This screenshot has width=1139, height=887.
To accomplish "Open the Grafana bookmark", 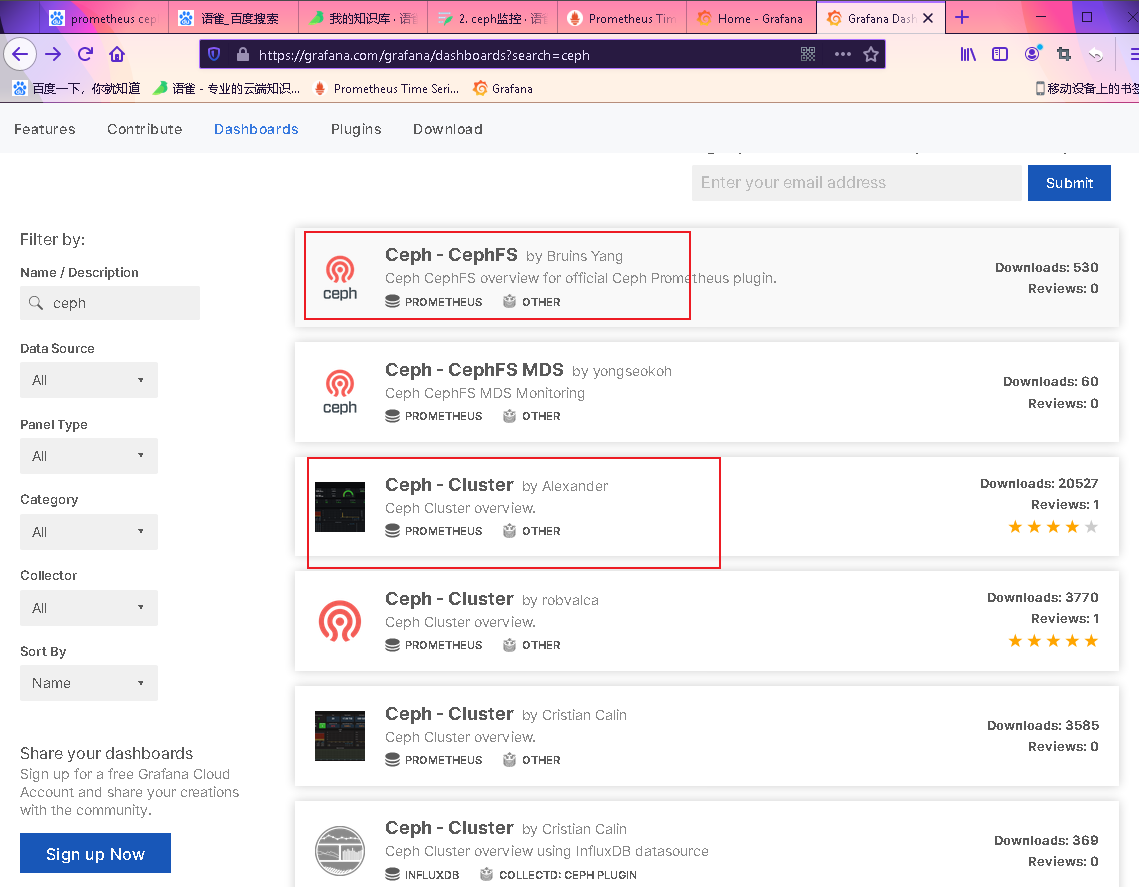I will coord(503,89).
